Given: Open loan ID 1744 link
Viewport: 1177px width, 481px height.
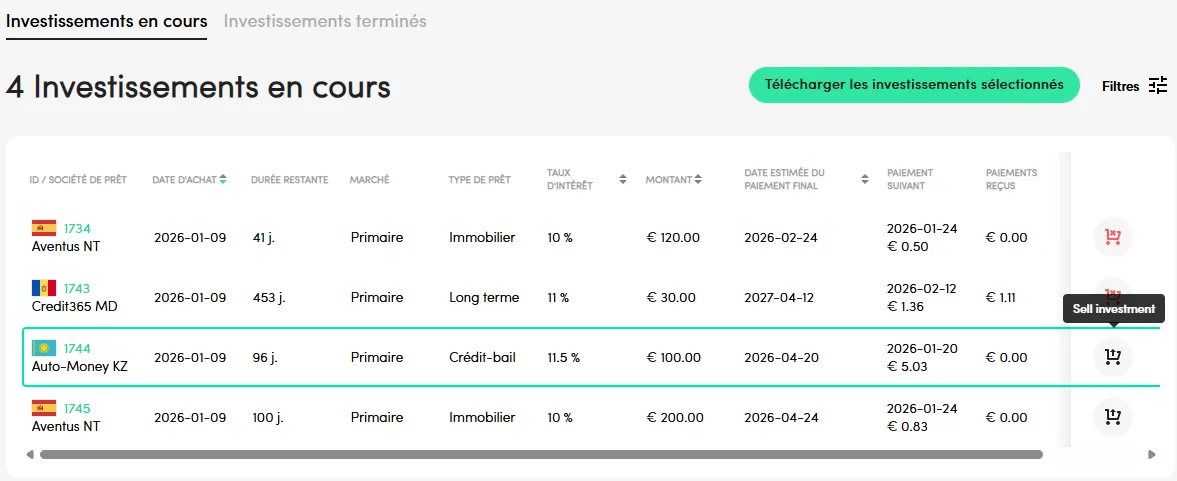Looking at the screenshot, I should coord(76,348).
